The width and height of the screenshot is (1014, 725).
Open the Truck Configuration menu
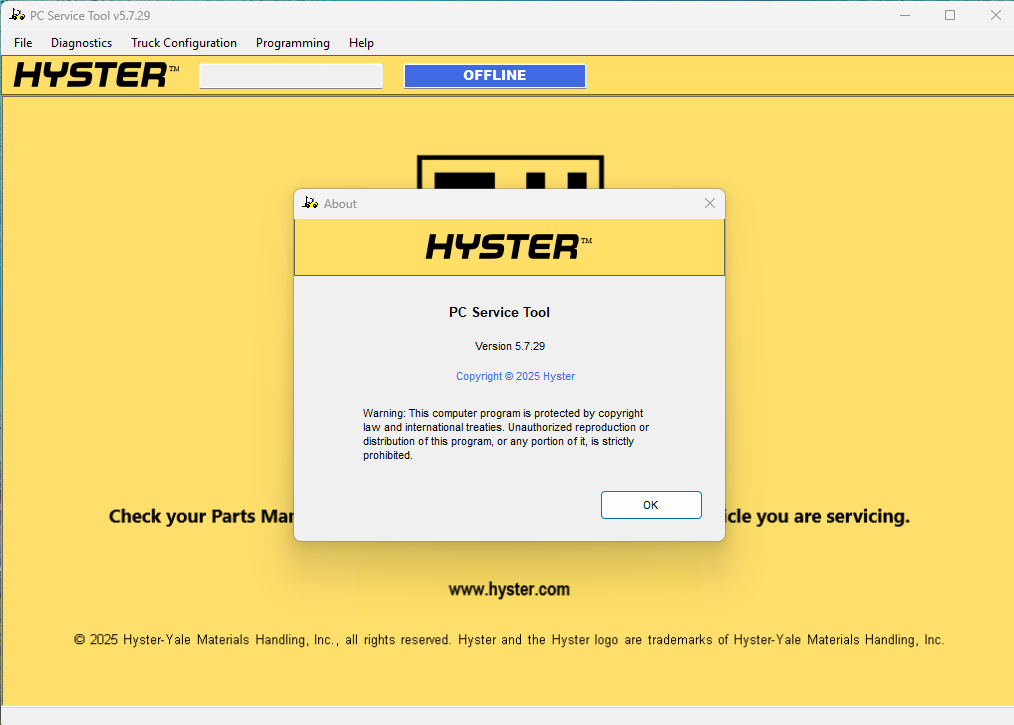click(x=184, y=43)
